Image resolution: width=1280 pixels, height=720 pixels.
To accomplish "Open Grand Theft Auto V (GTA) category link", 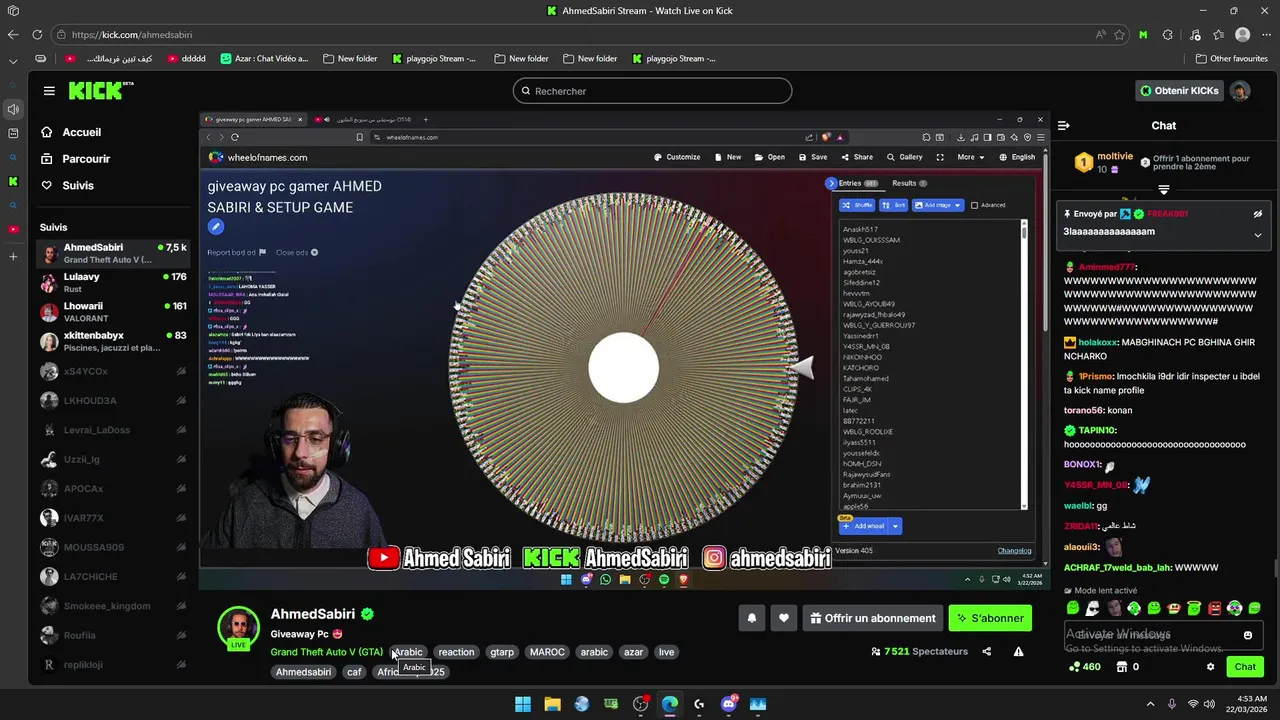I will point(327,652).
